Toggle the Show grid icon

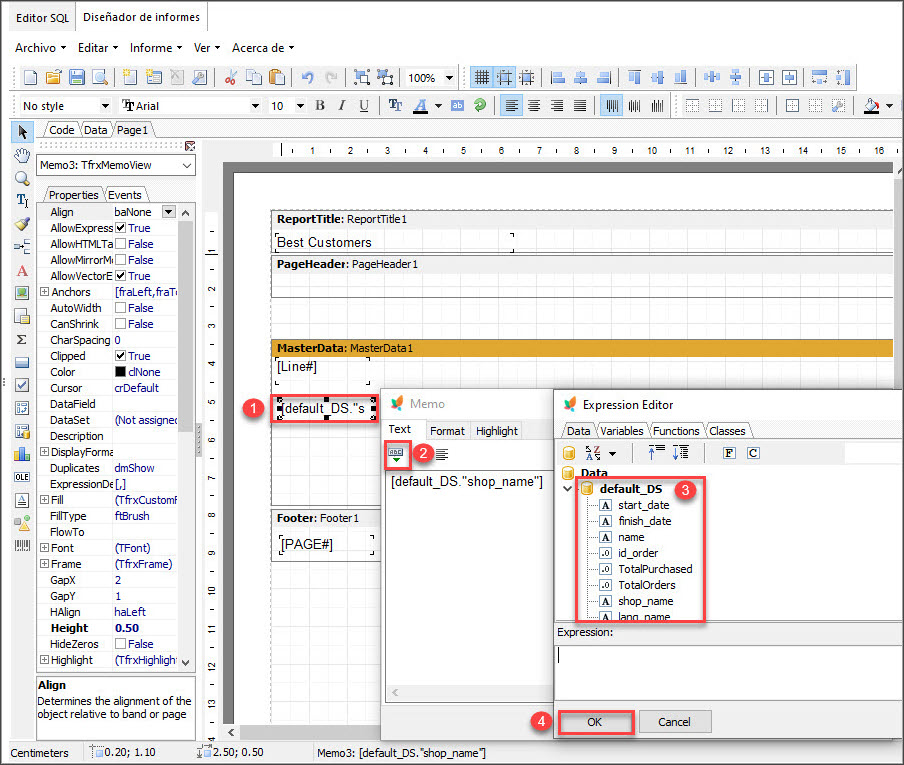point(481,77)
